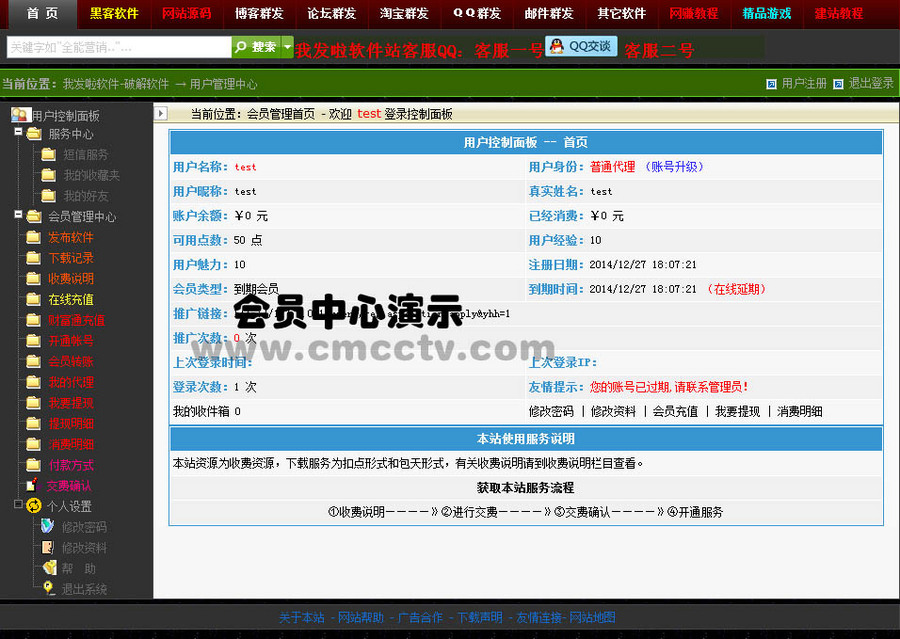Click the 我的收件箱 inbox text
Image resolution: width=900 pixels, height=639 pixels.
(201, 411)
